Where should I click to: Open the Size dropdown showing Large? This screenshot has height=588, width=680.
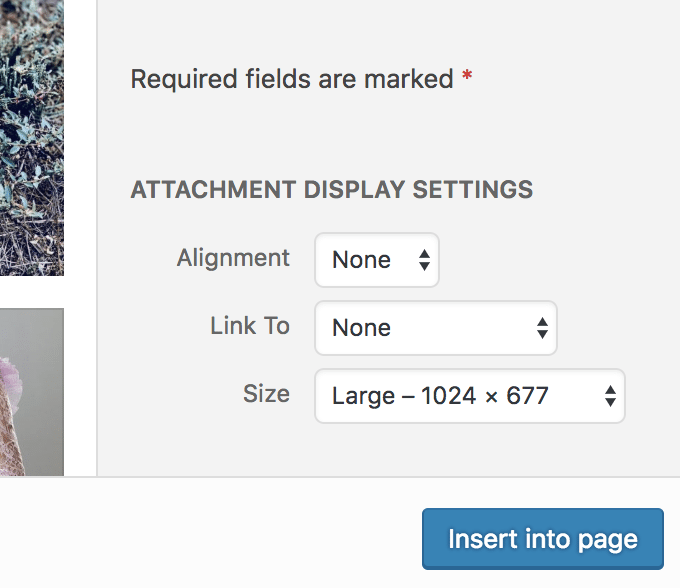point(470,396)
